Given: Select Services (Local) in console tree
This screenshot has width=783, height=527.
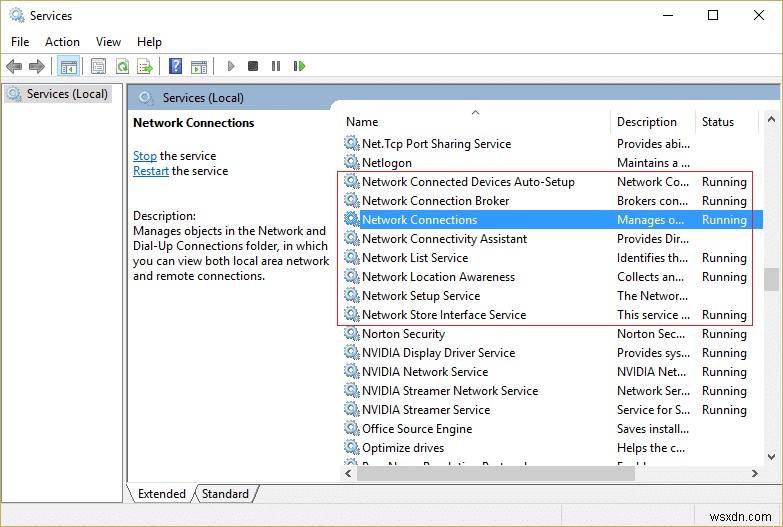Looking at the screenshot, I should click(x=67, y=94).
